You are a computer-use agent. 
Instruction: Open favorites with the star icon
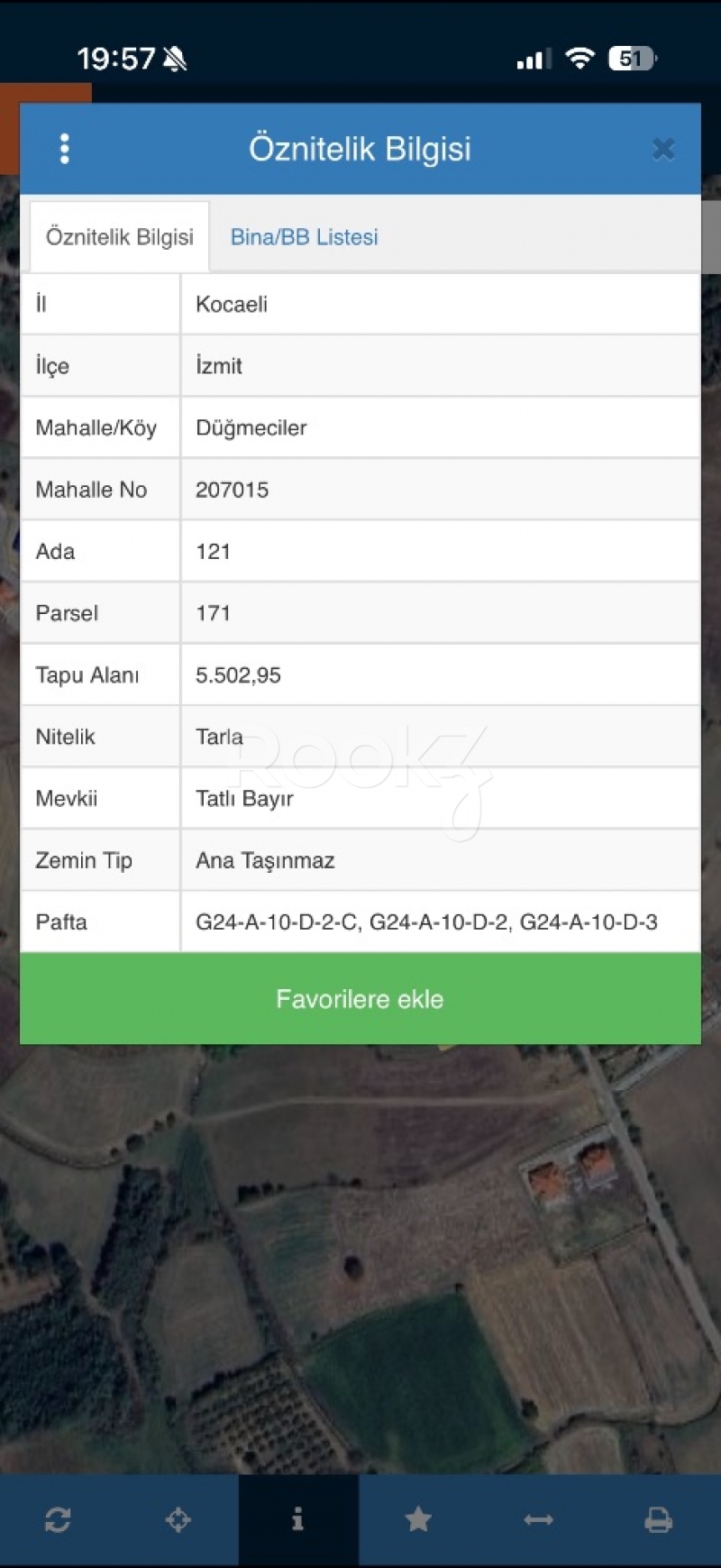click(x=418, y=1520)
